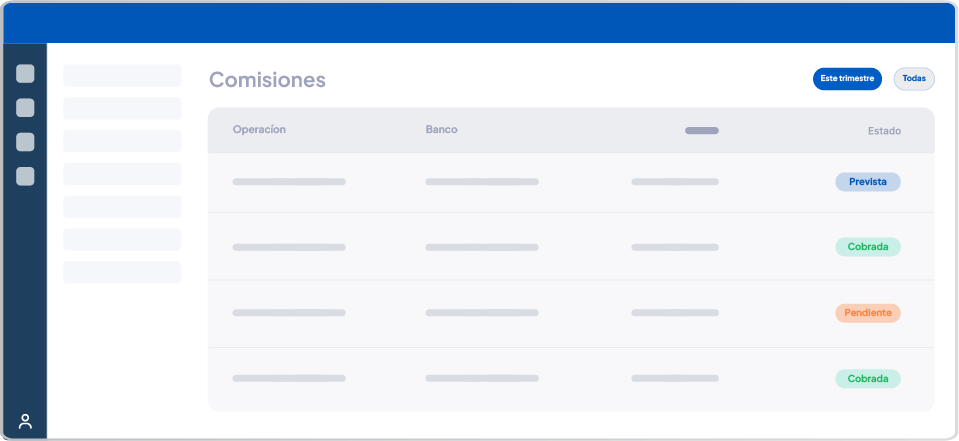Click the Comisiones page heading
Image resolution: width=959 pixels, height=441 pixels.
[267, 80]
